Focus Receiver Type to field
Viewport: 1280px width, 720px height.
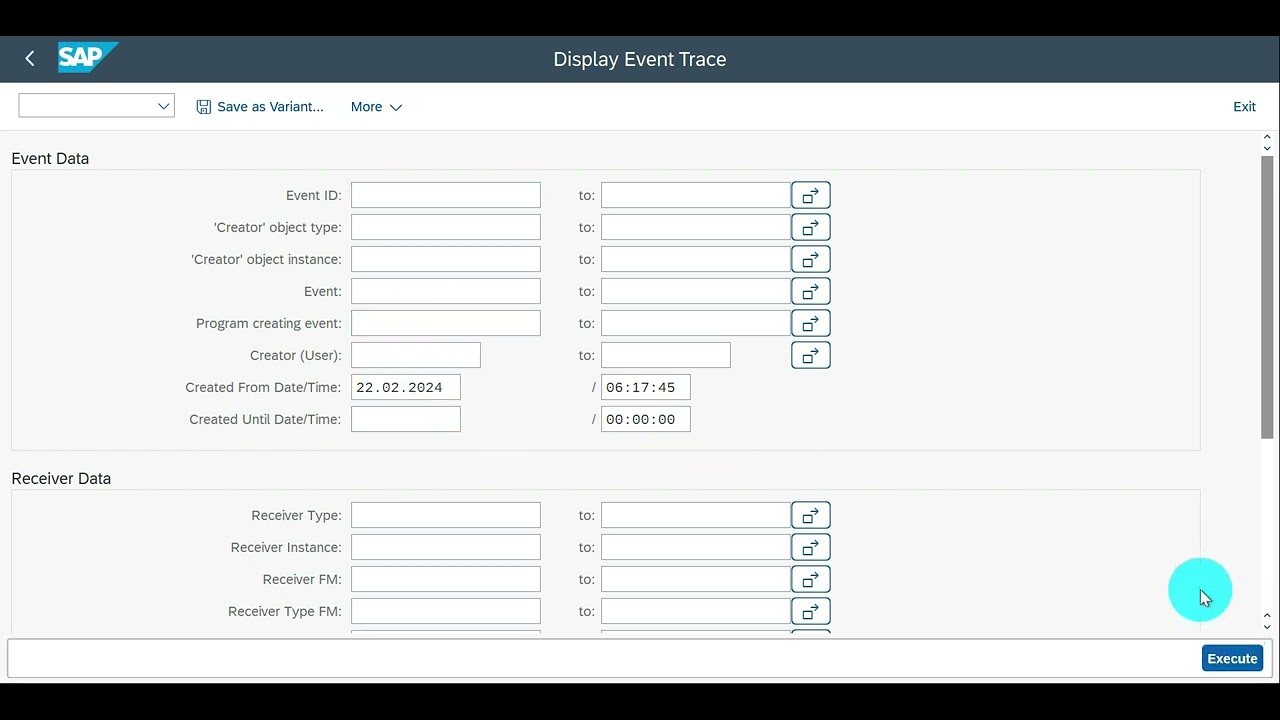pyautogui.click(x=696, y=515)
